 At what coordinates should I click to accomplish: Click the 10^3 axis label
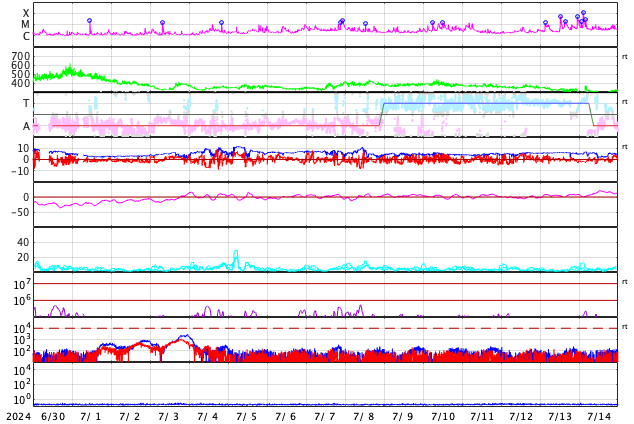(22, 340)
